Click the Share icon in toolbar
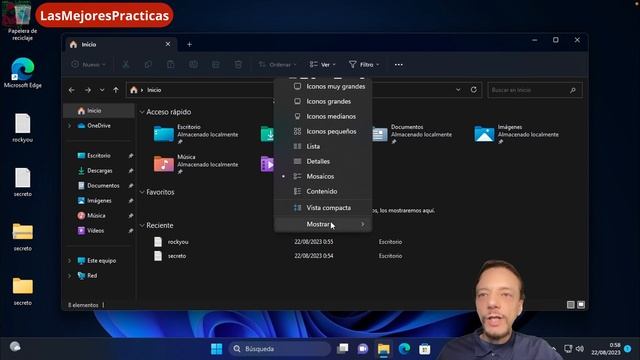 tap(216, 64)
